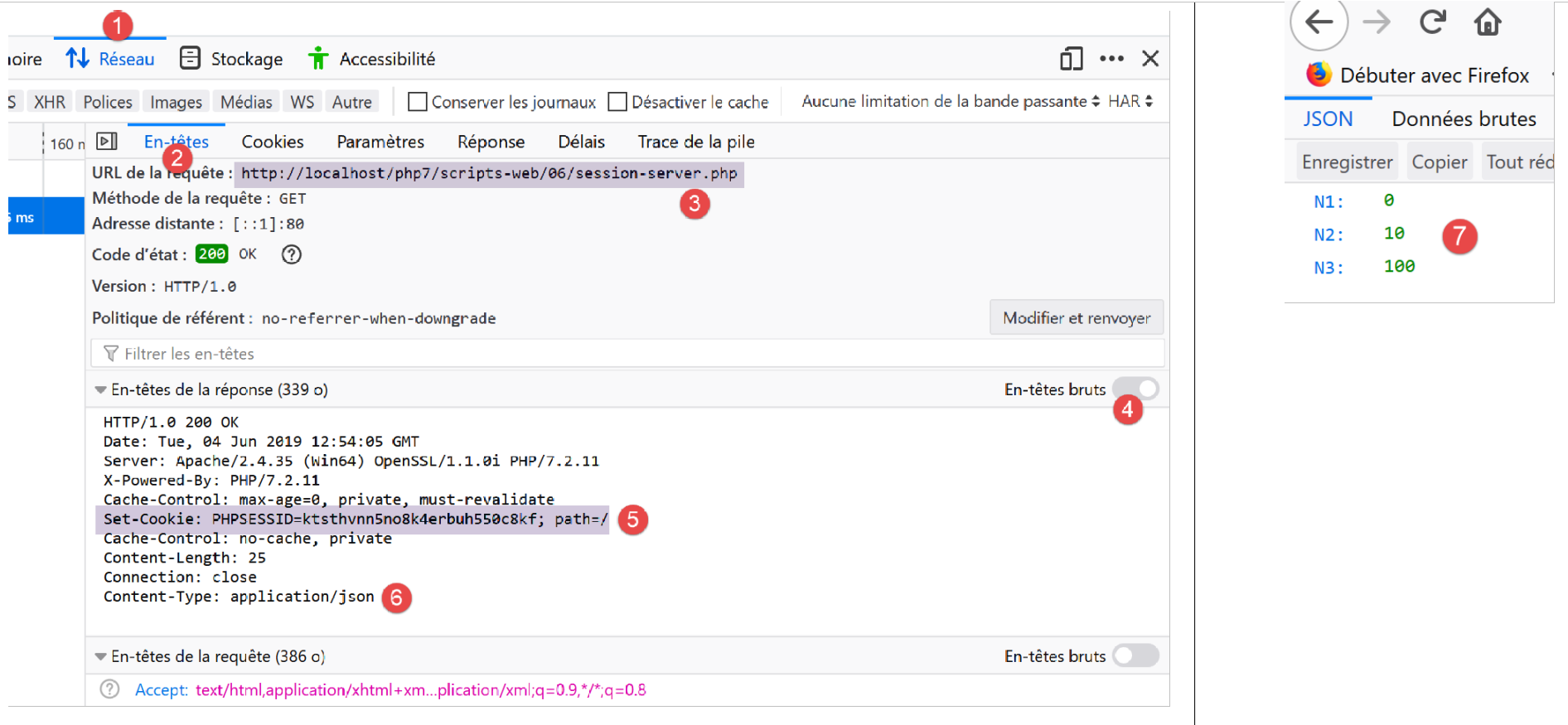Viewport: 1568px width, 725px height.
Task: Open the bandwidth throttling dropdown
Action: pyautogui.click(x=951, y=101)
